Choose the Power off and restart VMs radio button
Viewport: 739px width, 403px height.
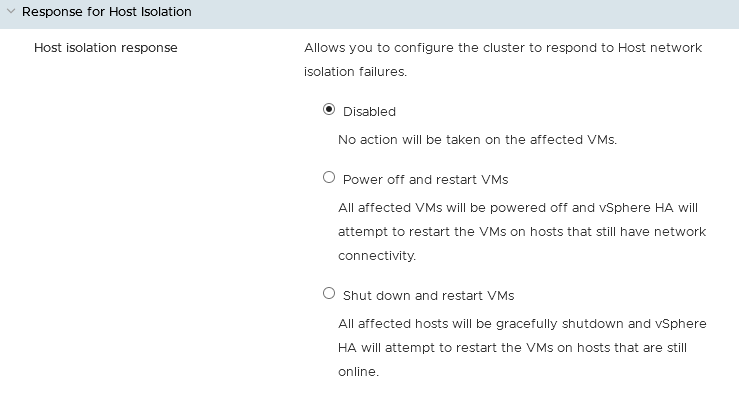point(329,178)
